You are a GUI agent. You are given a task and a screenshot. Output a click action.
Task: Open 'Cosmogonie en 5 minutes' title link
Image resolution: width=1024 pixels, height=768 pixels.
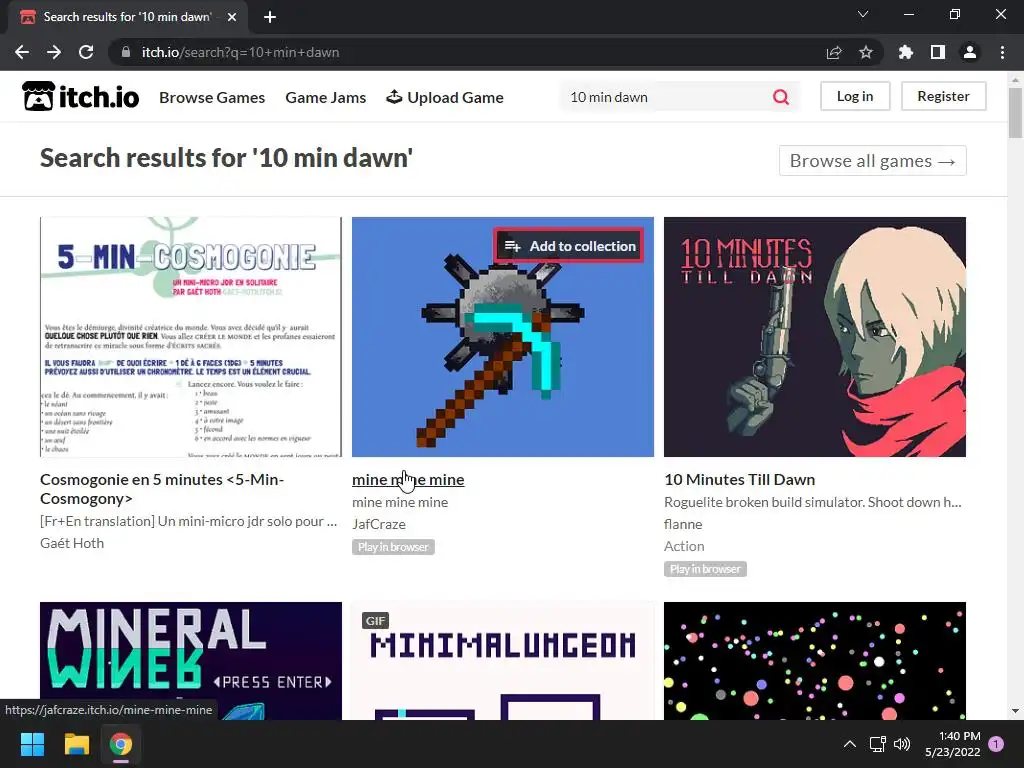click(162, 489)
